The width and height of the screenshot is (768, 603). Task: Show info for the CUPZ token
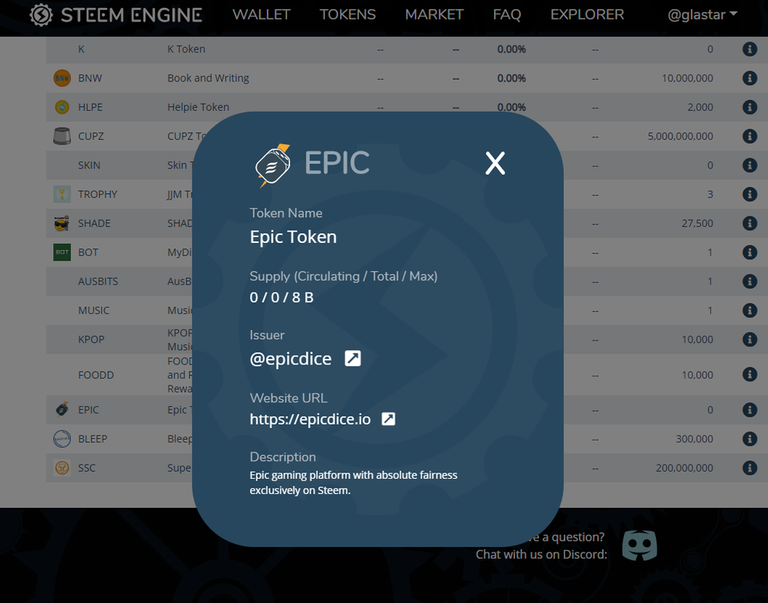click(x=749, y=136)
